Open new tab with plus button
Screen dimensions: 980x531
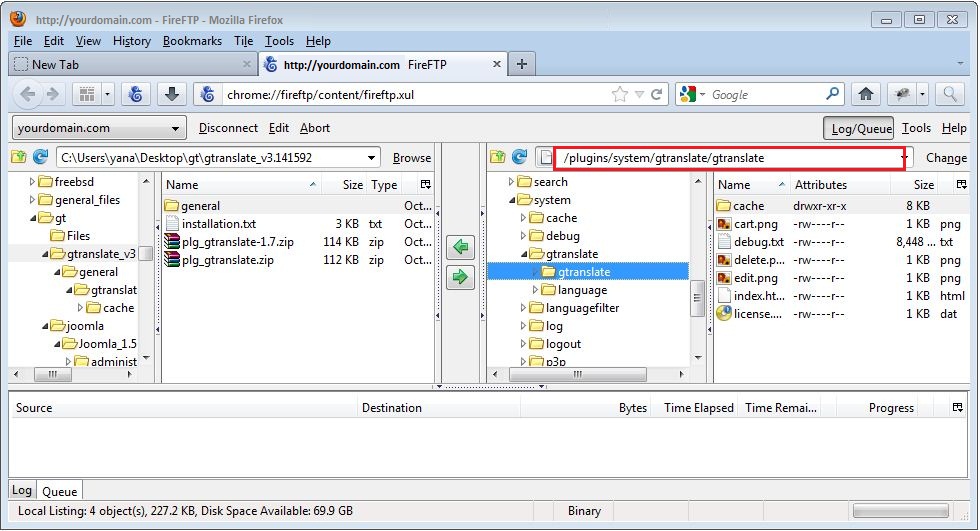(x=521, y=64)
